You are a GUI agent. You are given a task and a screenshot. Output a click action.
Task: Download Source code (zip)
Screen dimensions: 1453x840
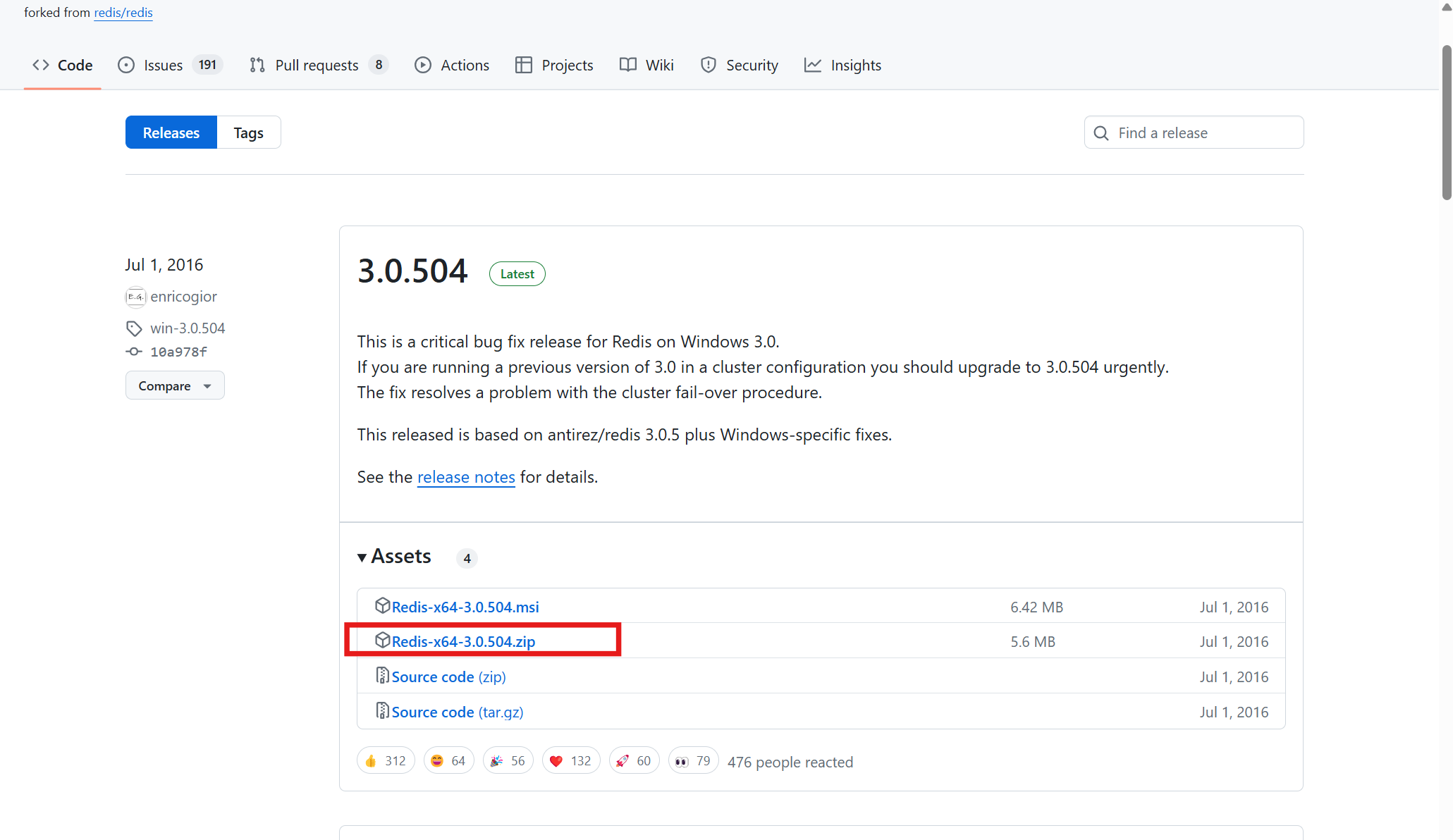448,677
